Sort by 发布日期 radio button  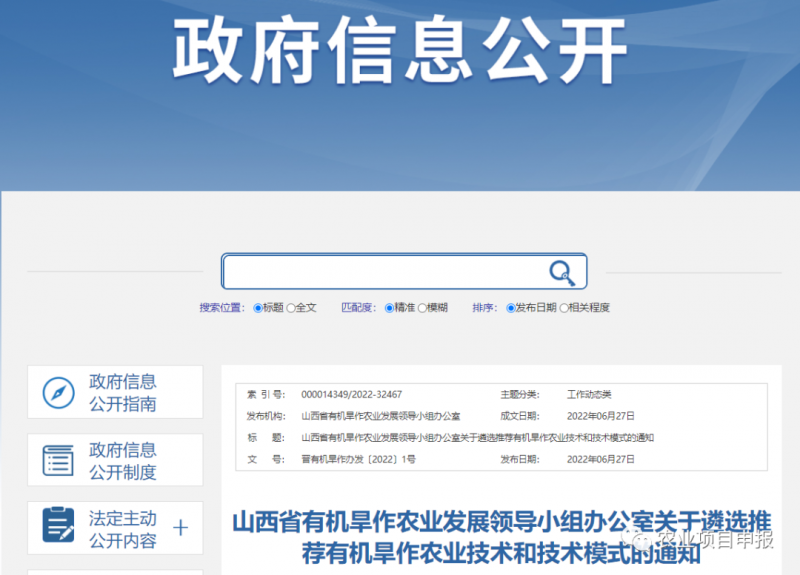pyautogui.click(x=510, y=308)
